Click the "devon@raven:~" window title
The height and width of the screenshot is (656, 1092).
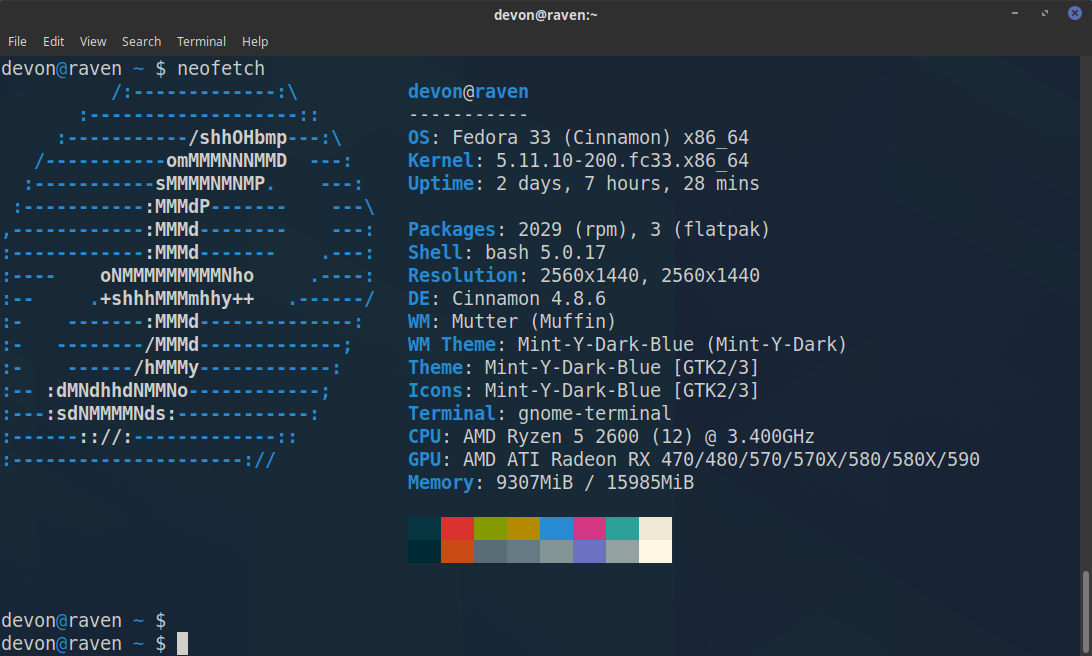point(546,15)
